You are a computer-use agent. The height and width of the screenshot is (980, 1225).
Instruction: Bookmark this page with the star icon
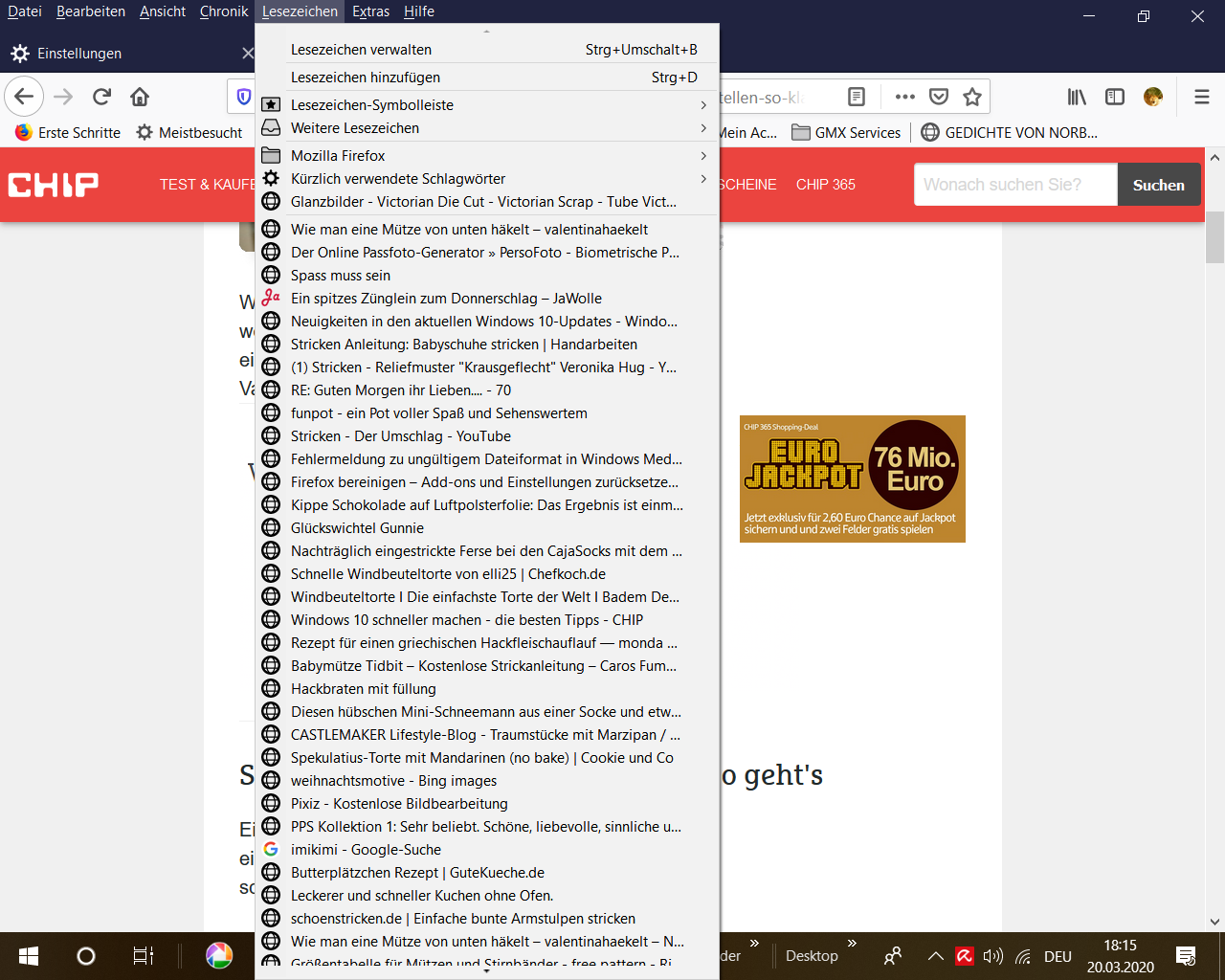click(x=972, y=97)
